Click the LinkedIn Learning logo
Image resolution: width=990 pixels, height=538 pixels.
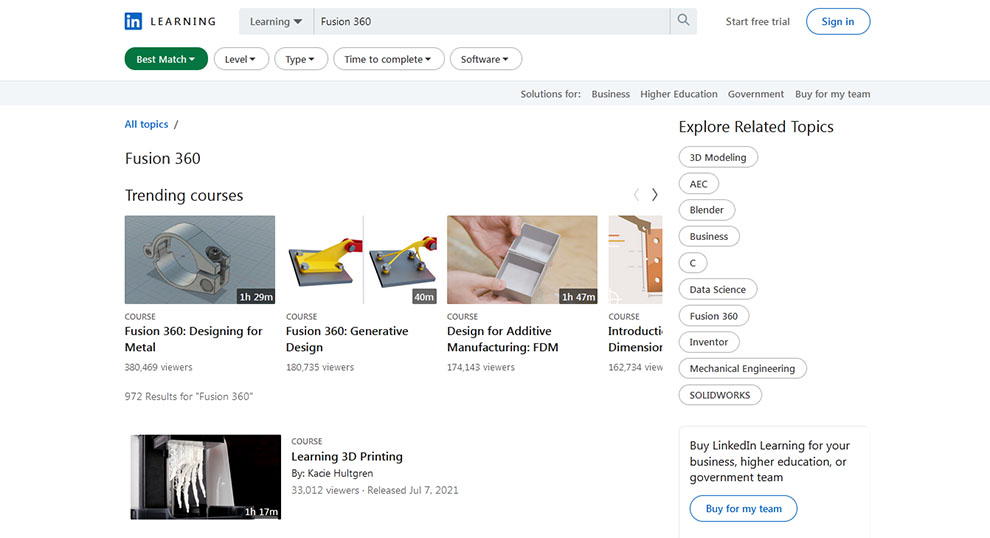coord(169,21)
